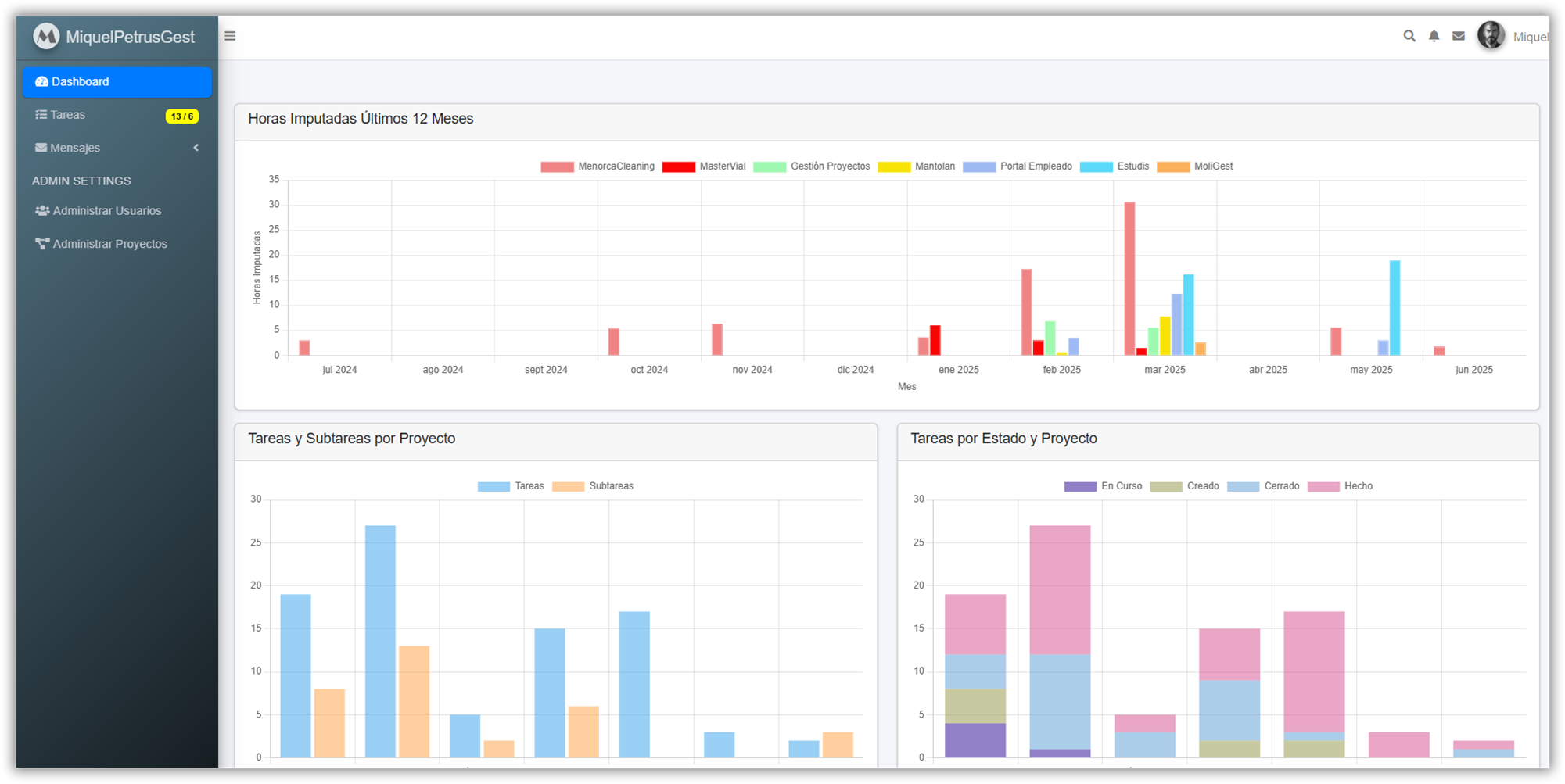This screenshot has height=784, width=1565.
Task: Click the notifications bell icon
Action: tap(1434, 36)
